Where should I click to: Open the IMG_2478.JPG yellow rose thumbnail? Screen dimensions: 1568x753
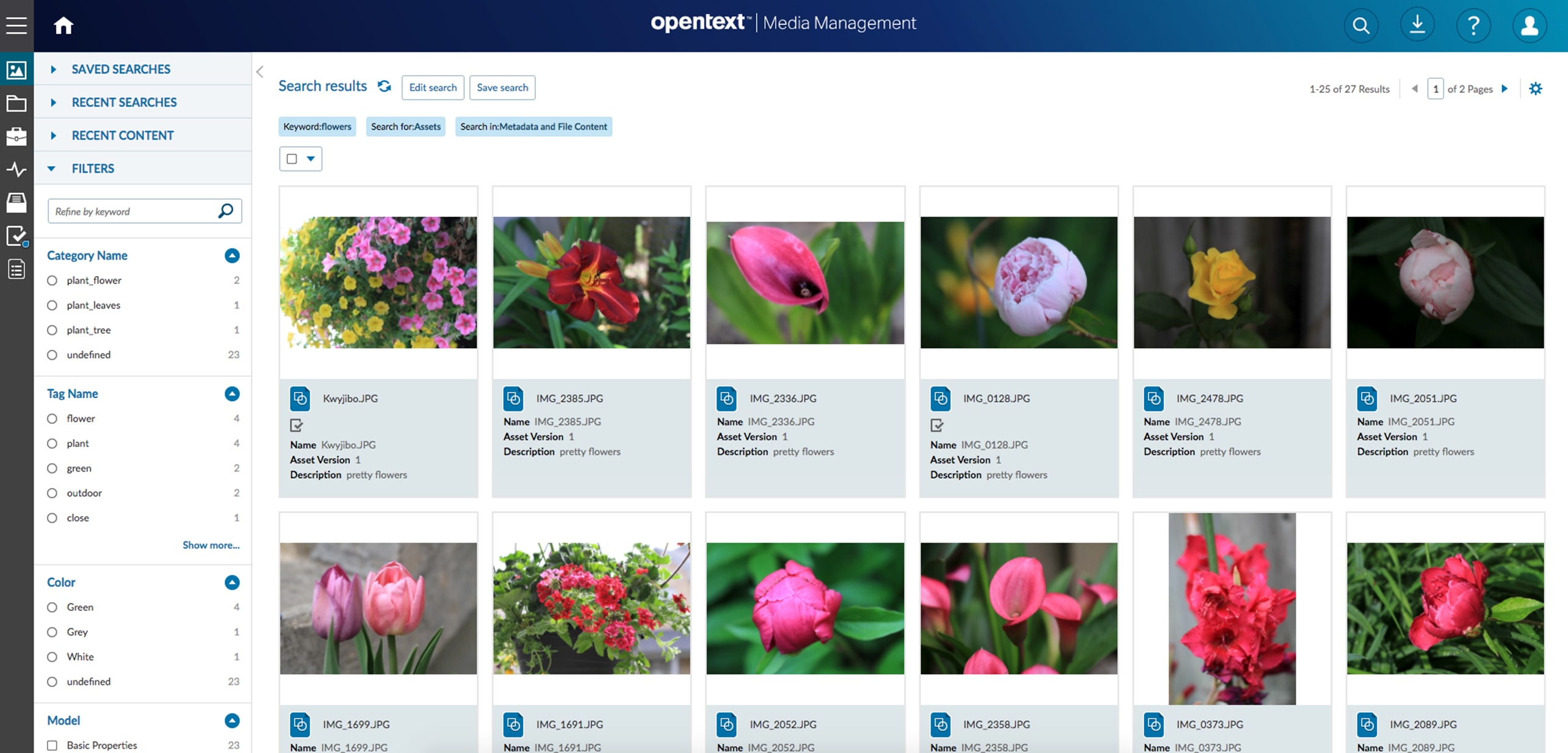click(1232, 282)
